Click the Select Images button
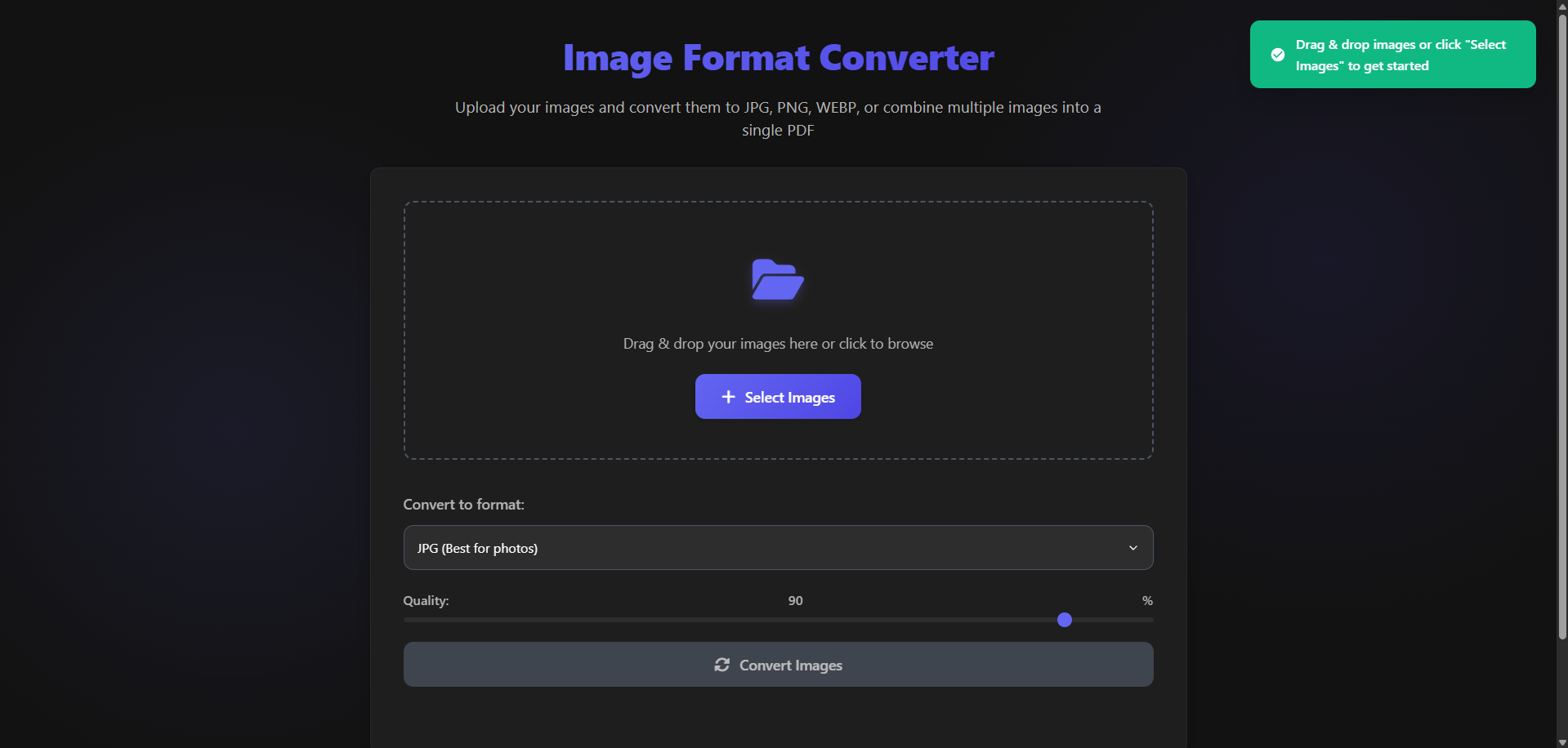Image resolution: width=1568 pixels, height=748 pixels. click(777, 396)
